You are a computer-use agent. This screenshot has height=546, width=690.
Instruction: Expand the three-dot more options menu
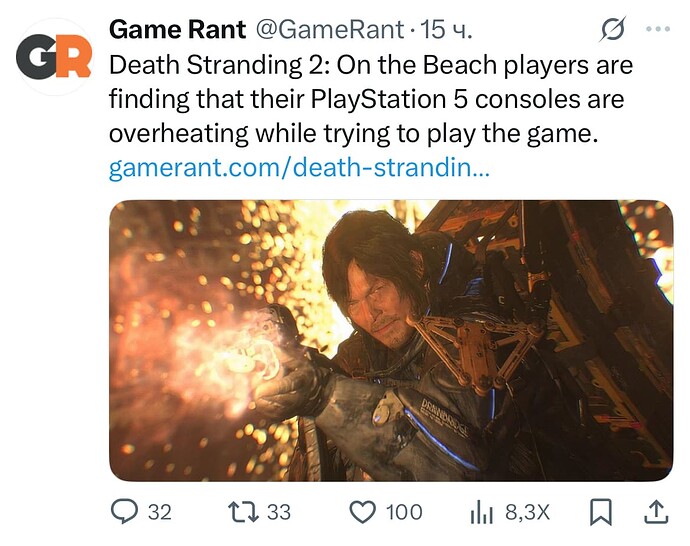pyautogui.click(x=657, y=29)
